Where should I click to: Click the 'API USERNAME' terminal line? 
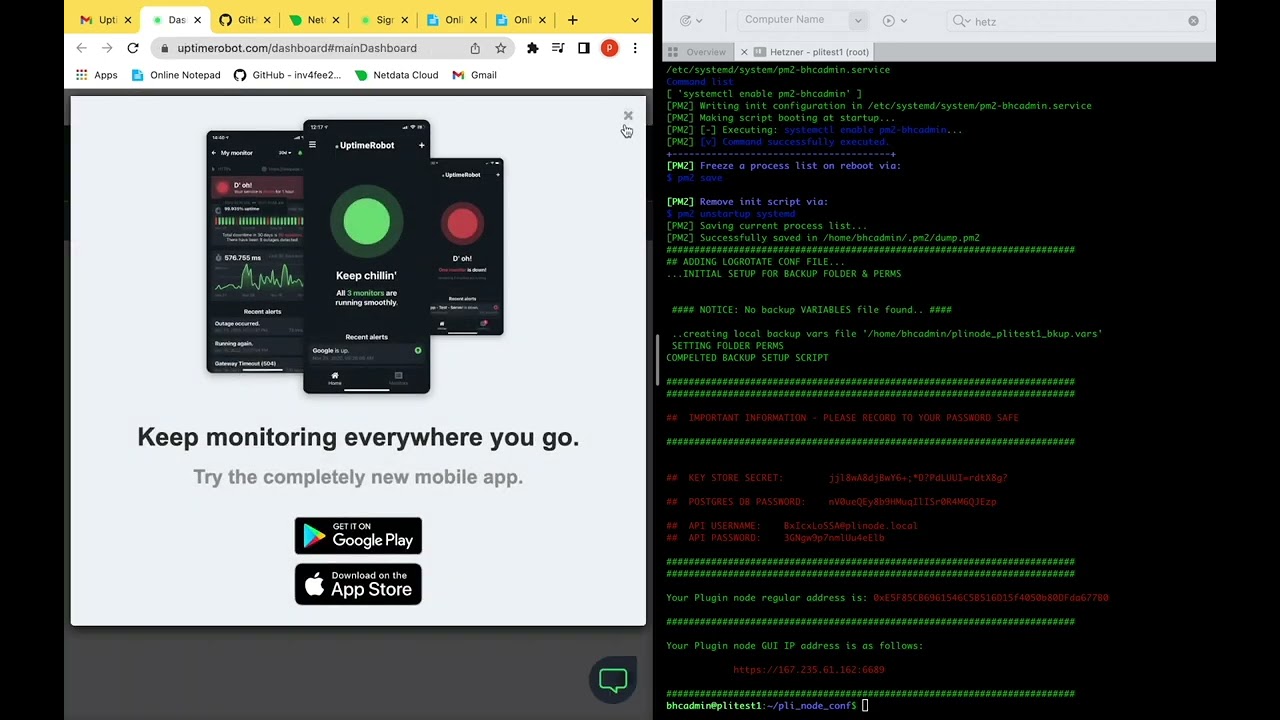click(792, 526)
